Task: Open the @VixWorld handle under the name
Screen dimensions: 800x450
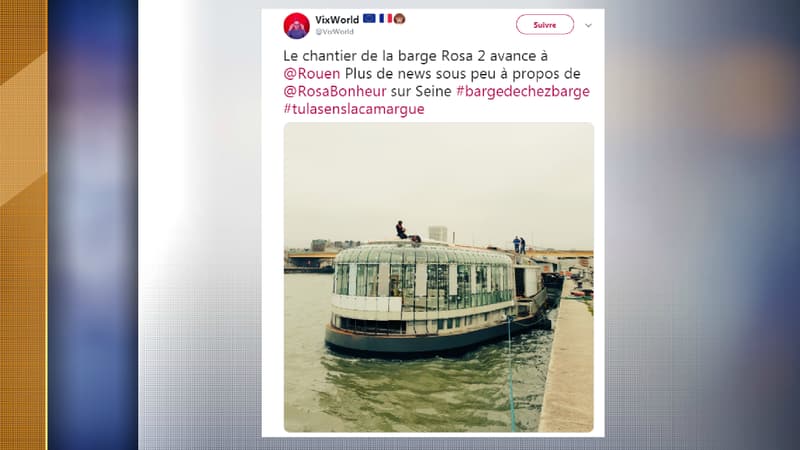Action: click(x=334, y=32)
